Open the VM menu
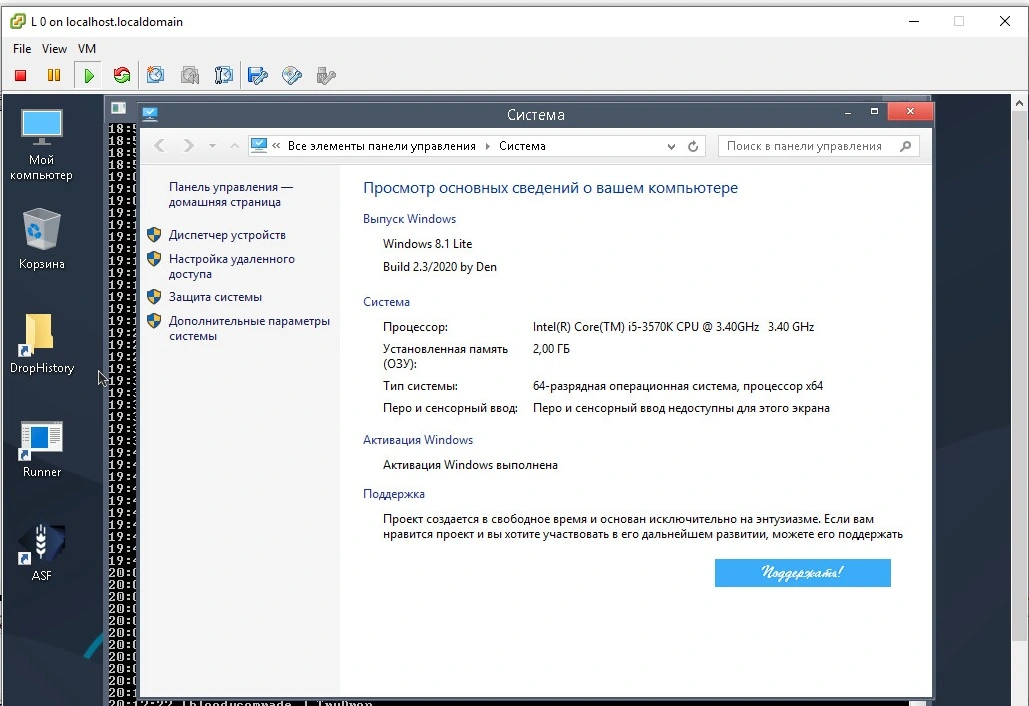Screen dimensions: 1029x706 coord(87,49)
